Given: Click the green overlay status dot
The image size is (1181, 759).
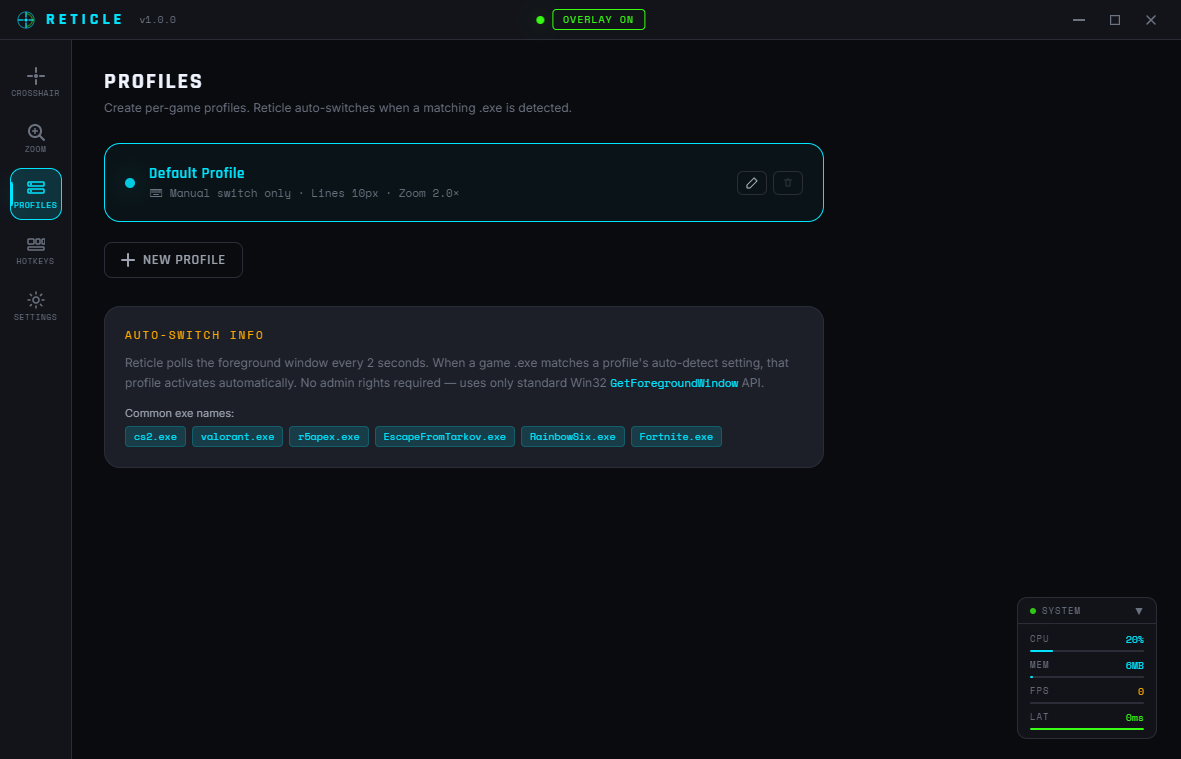Looking at the screenshot, I should click(540, 20).
